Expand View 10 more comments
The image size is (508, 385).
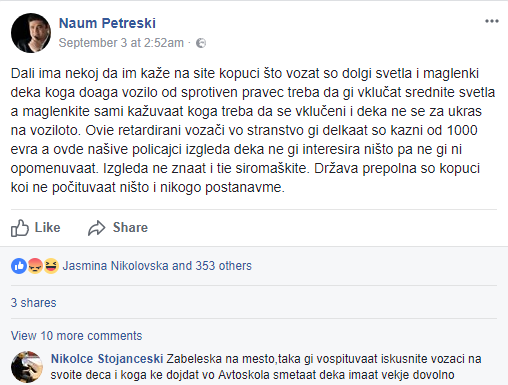[x=76, y=336]
